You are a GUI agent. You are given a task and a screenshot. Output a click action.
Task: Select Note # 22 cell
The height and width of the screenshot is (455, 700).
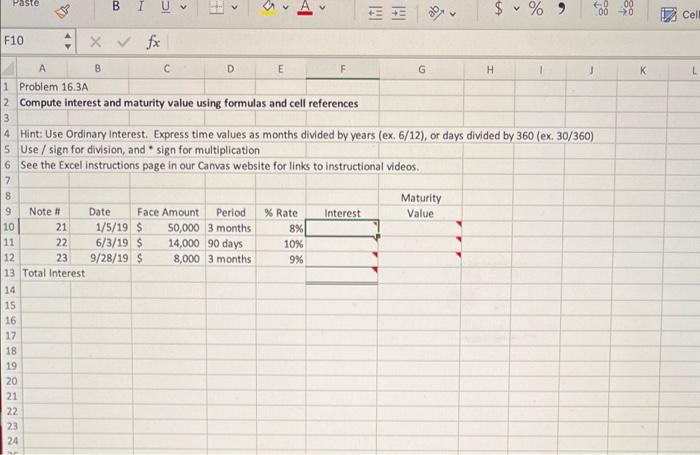pos(44,242)
